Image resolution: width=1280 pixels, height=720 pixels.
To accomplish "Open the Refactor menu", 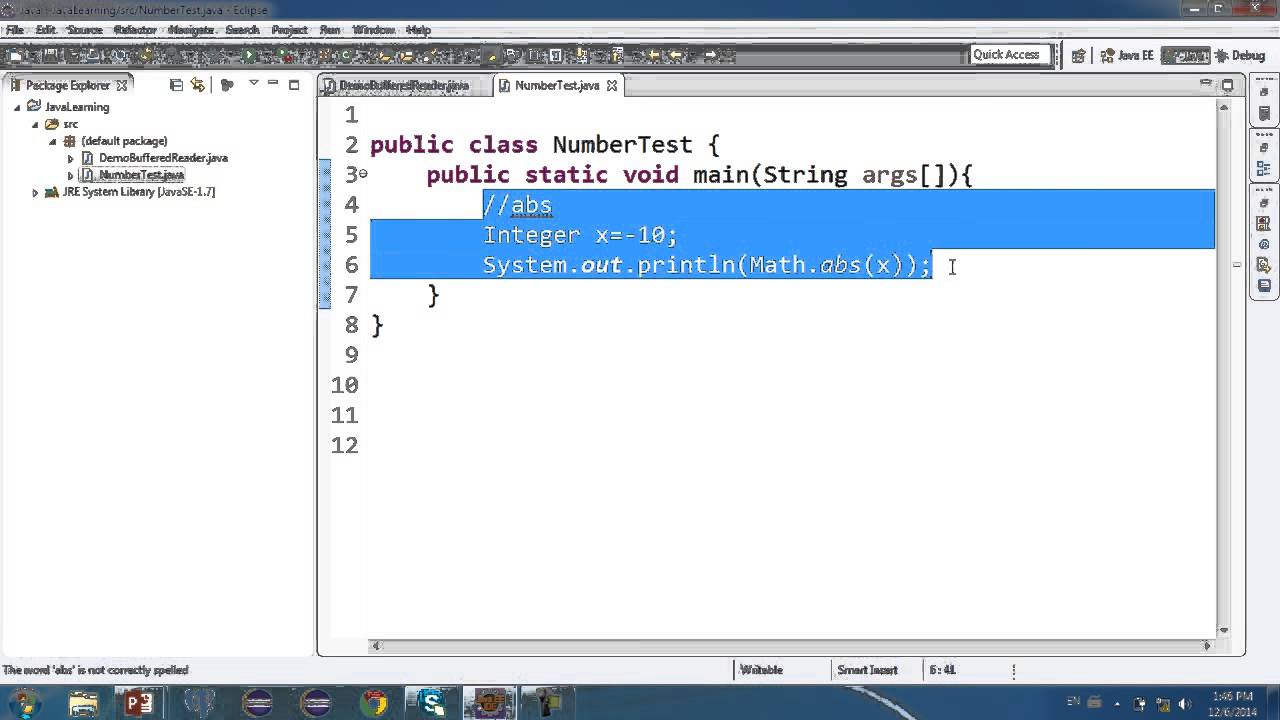I will [x=135, y=30].
